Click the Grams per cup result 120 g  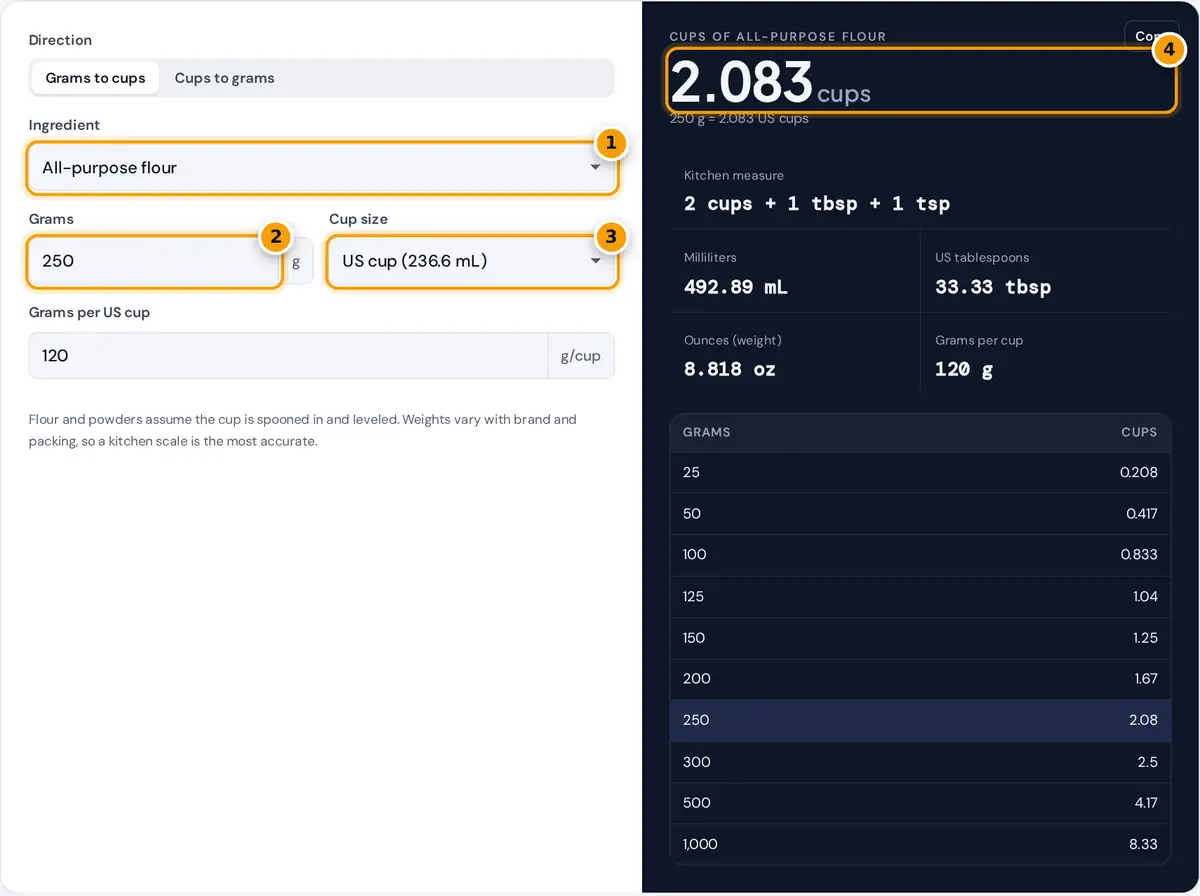[964, 369]
